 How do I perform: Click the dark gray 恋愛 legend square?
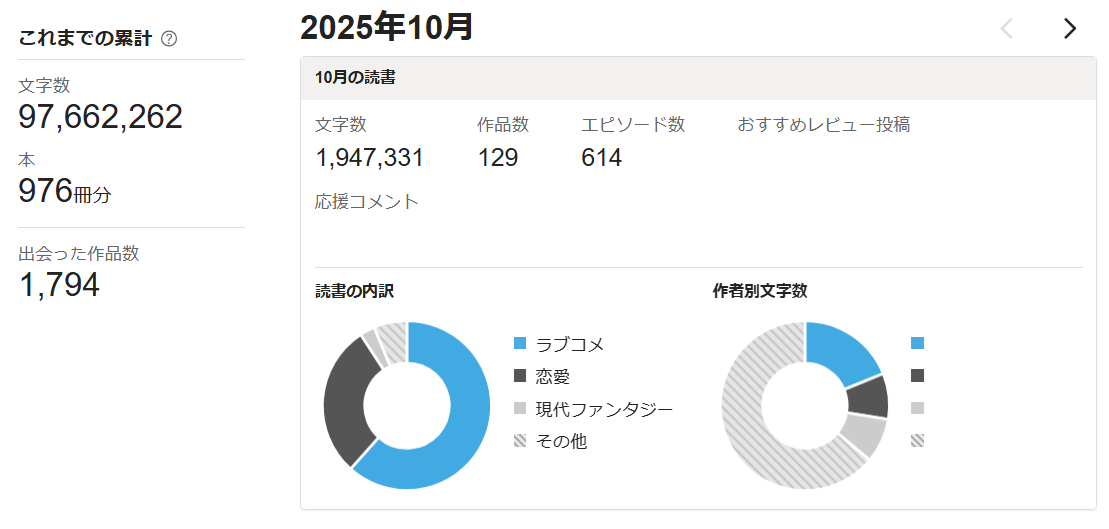pyautogui.click(x=520, y=376)
